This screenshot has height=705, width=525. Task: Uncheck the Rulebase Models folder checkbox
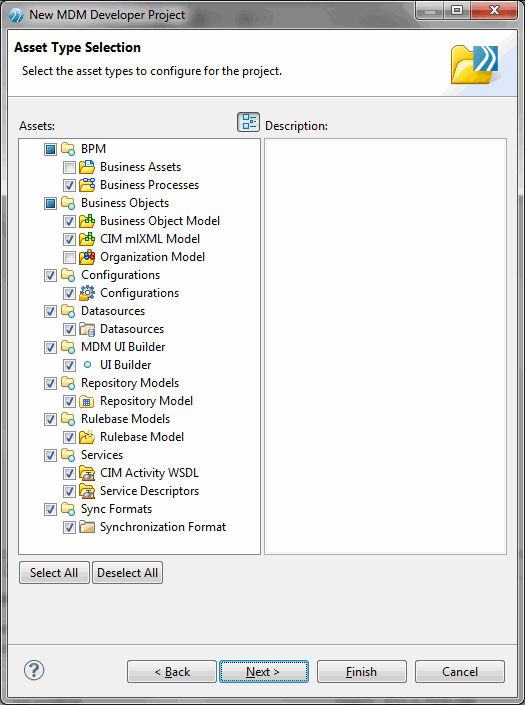[50, 419]
